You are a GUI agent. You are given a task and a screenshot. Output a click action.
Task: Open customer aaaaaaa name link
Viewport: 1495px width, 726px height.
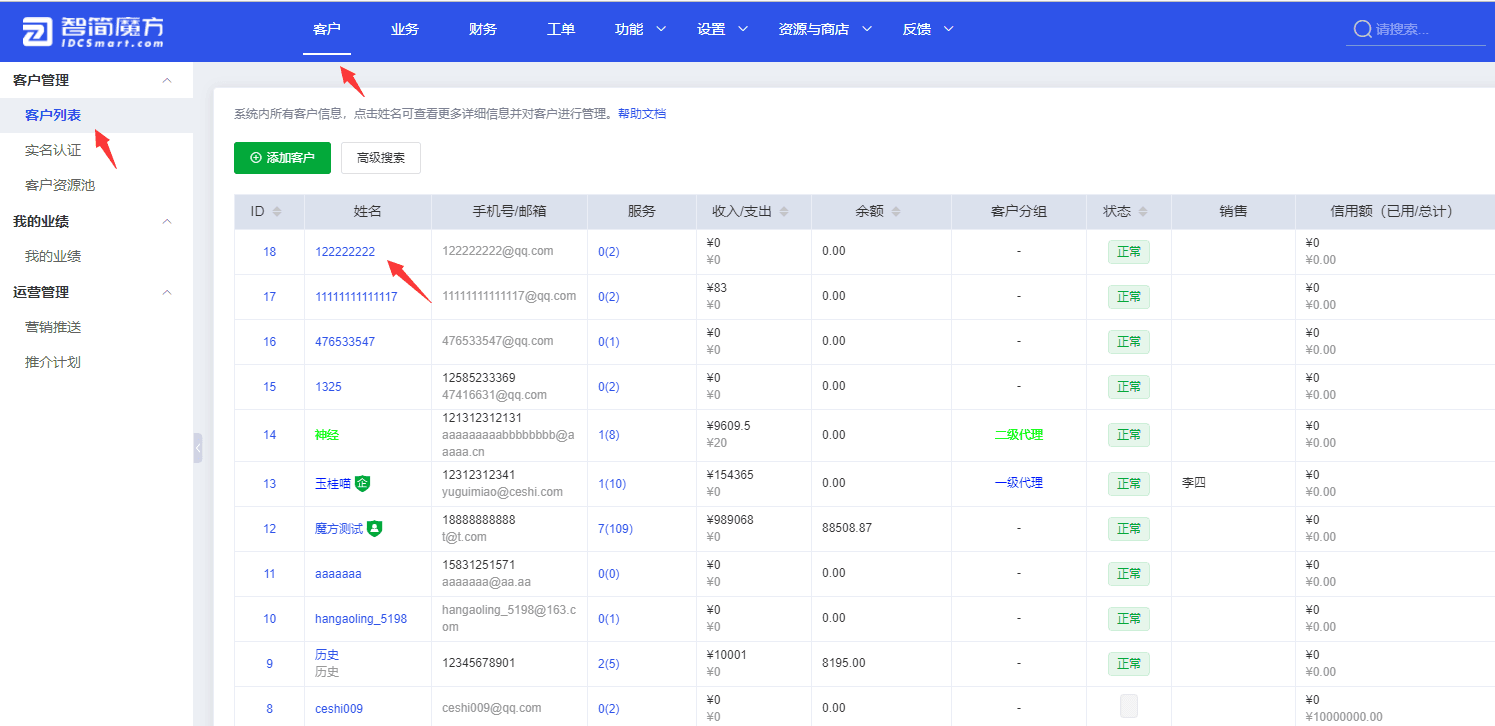coord(338,574)
